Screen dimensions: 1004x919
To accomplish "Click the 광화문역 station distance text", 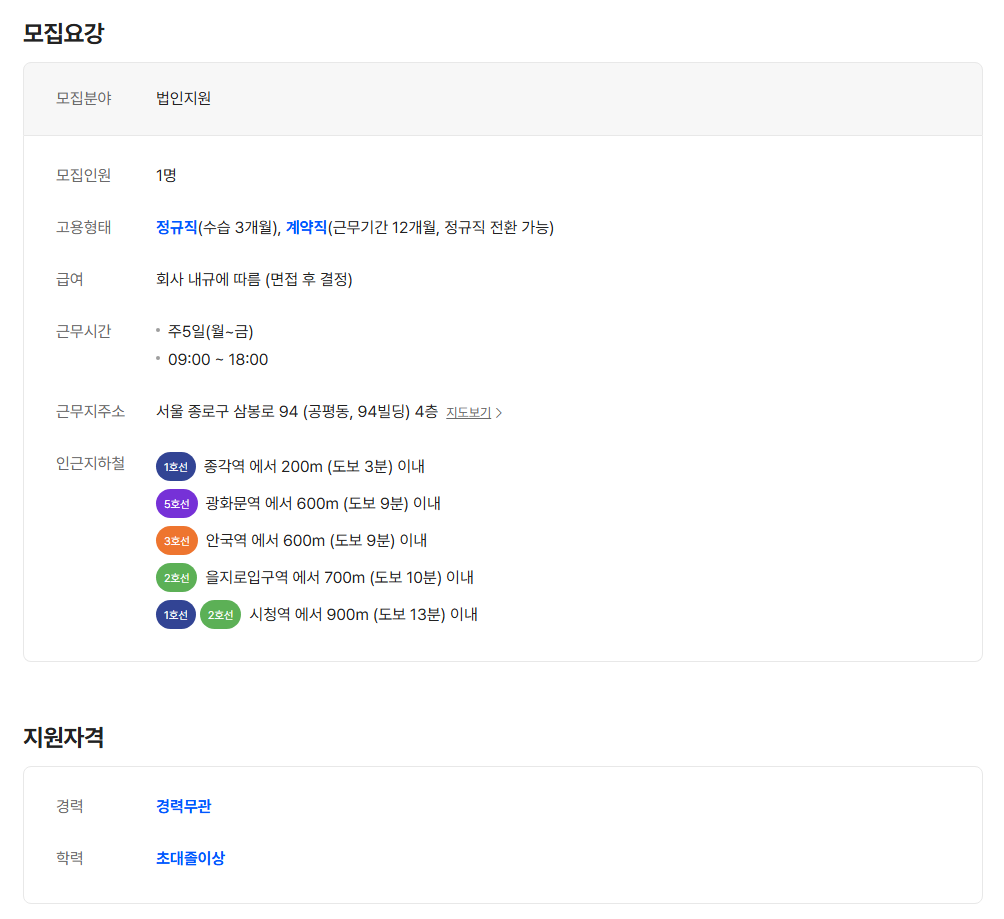I will 323,504.
